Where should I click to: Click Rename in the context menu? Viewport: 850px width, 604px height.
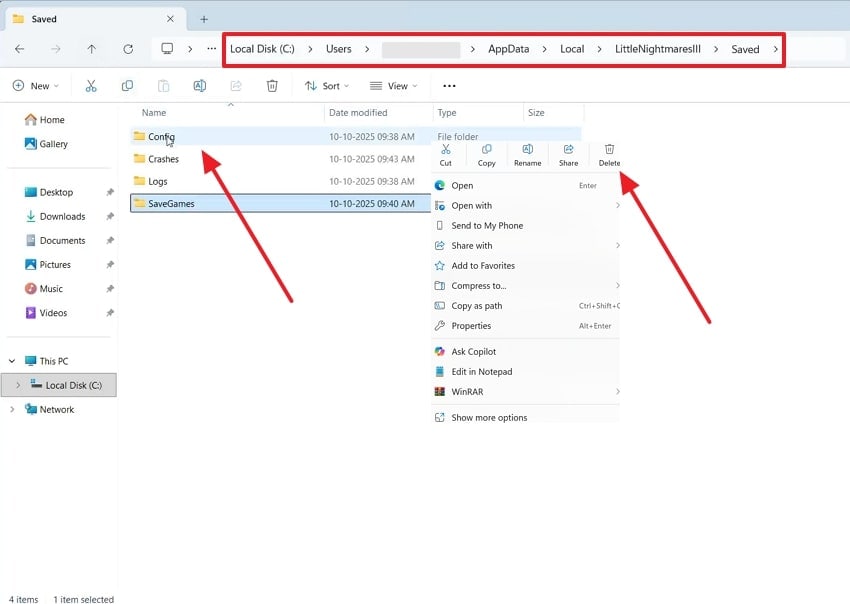pos(527,155)
